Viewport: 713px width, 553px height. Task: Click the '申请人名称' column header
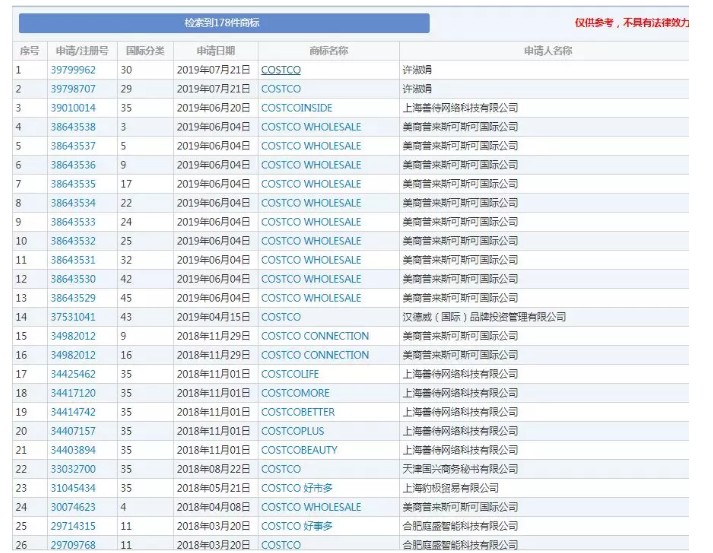pyautogui.click(x=548, y=51)
